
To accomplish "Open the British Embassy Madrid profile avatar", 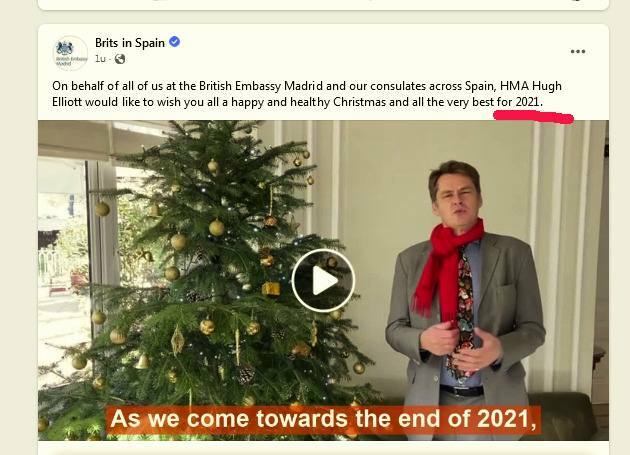I will pyautogui.click(x=71, y=53).
